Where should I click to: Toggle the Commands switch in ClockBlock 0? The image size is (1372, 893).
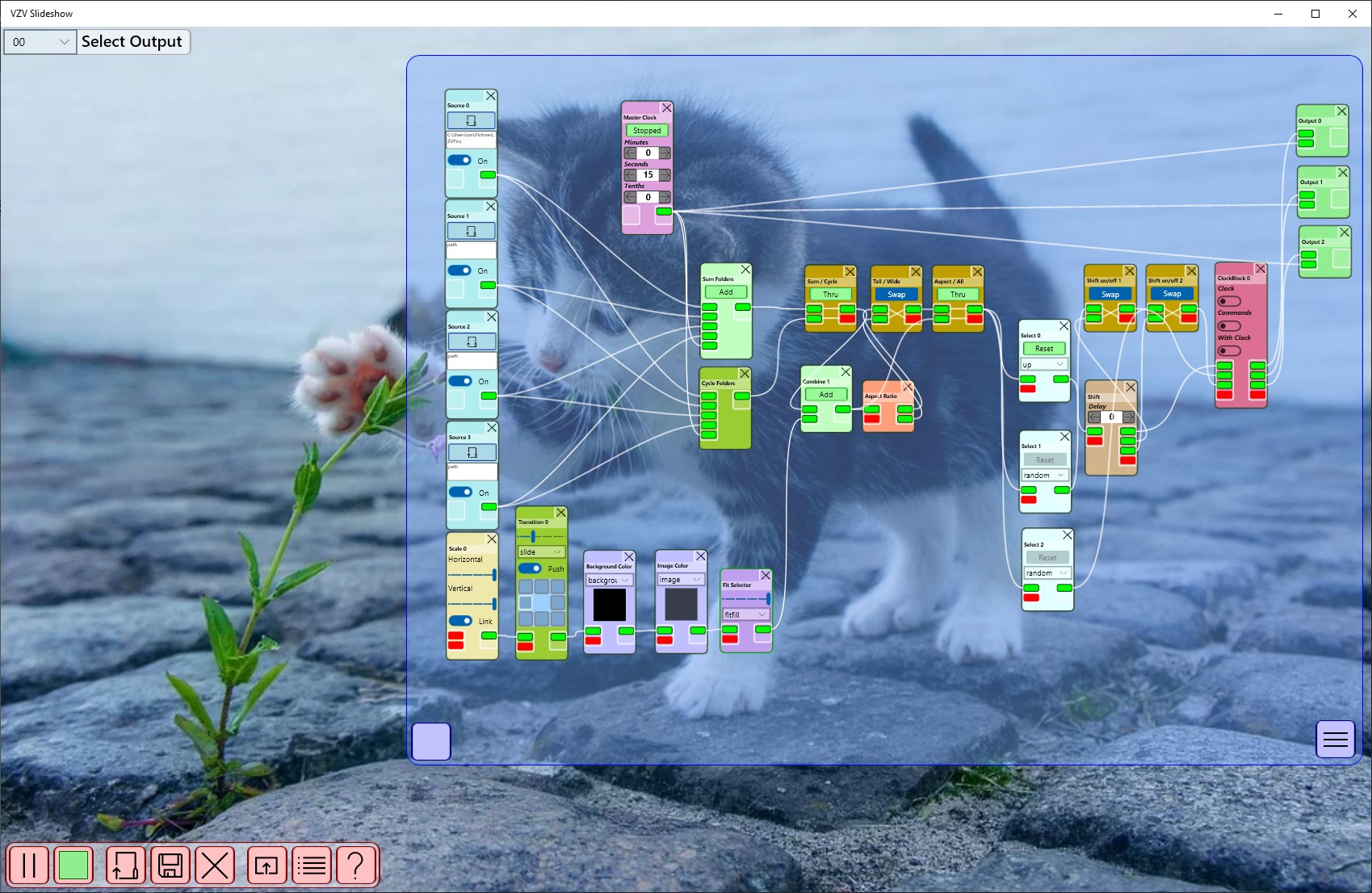click(x=1229, y=326)
